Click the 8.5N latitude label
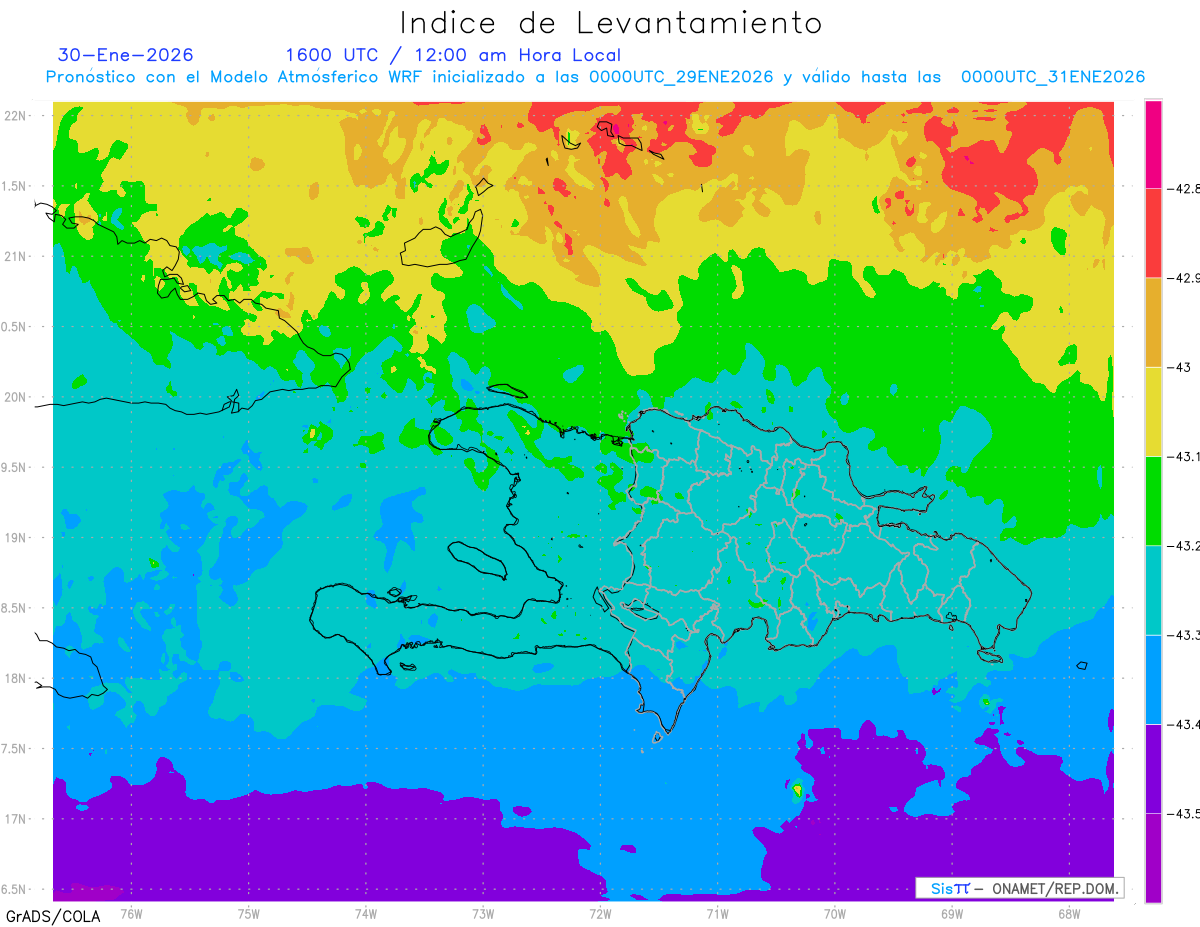Viewport: 1200px width, 927px height. 15,608
